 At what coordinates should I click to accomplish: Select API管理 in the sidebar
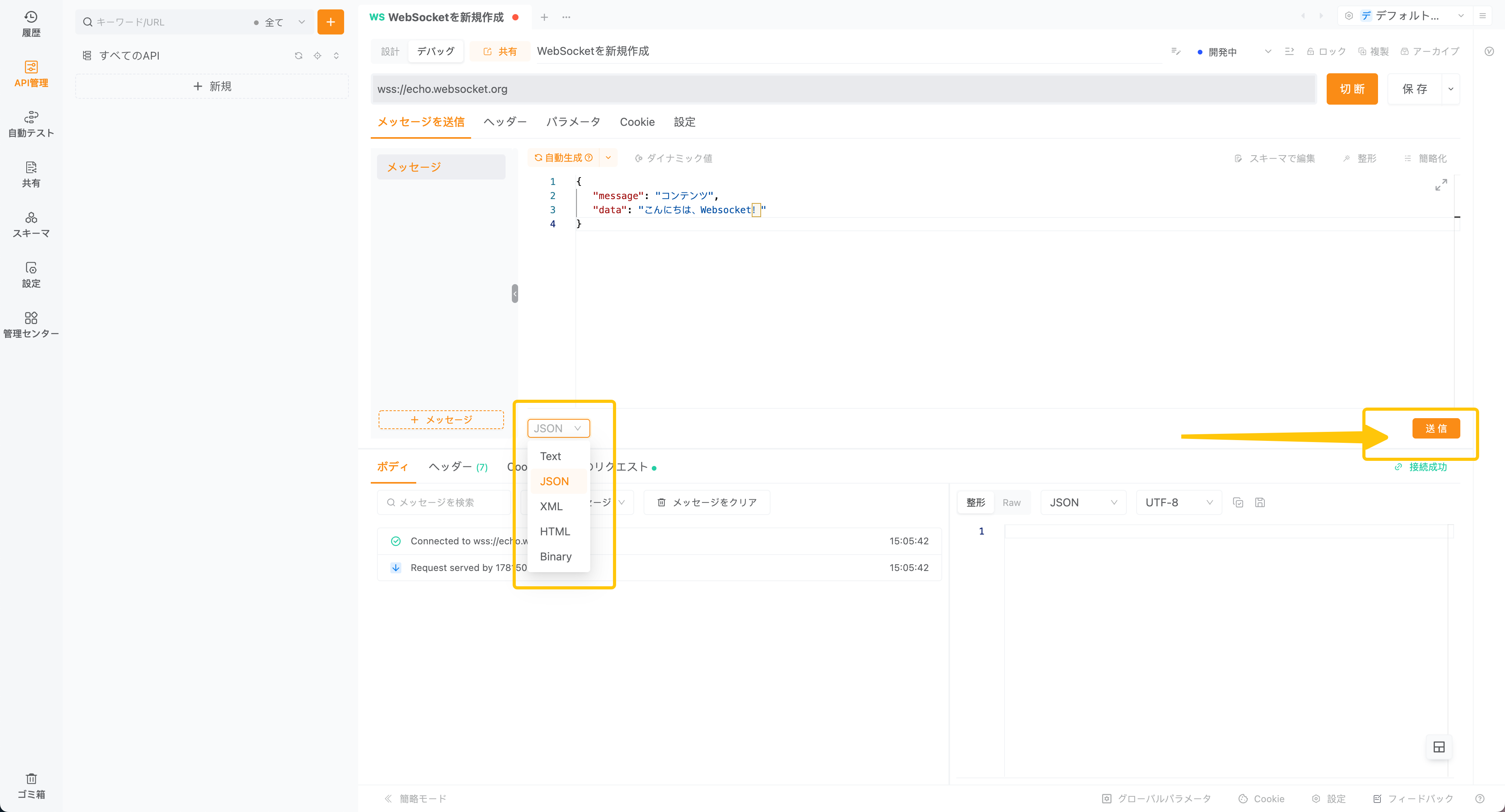[x=31, y=74]
